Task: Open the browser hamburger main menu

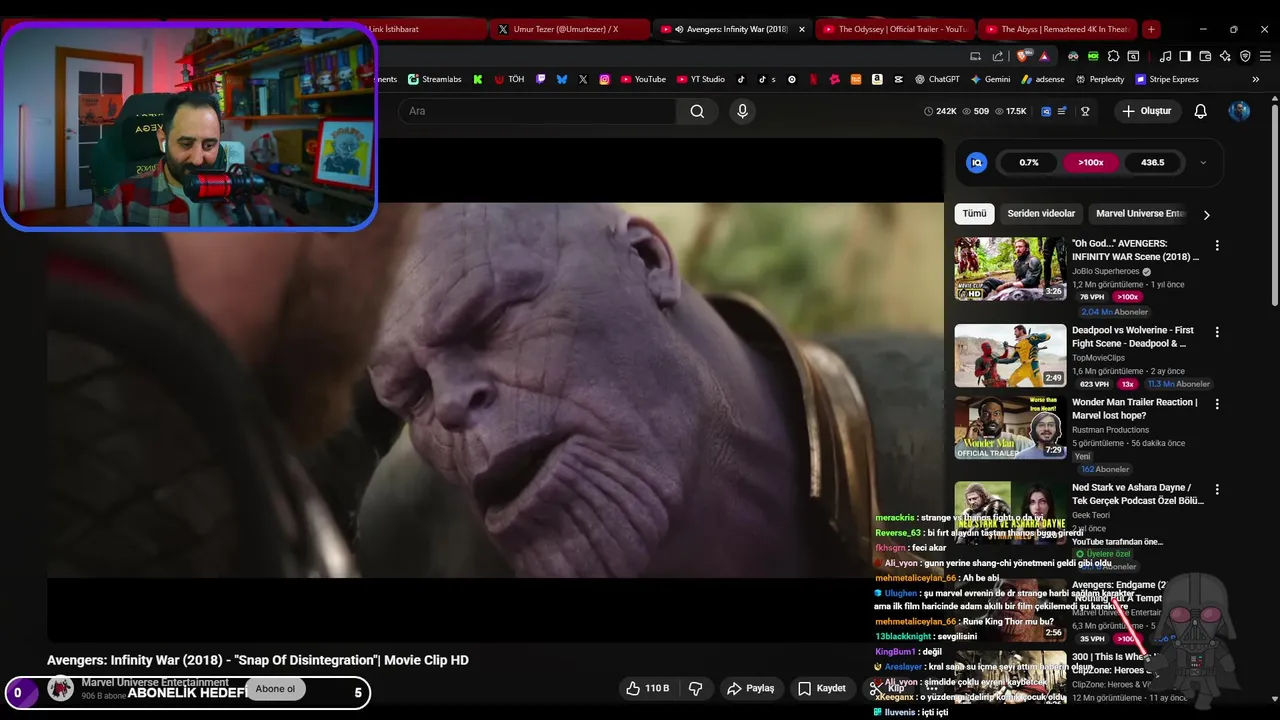Action: tap(1266, 56)
